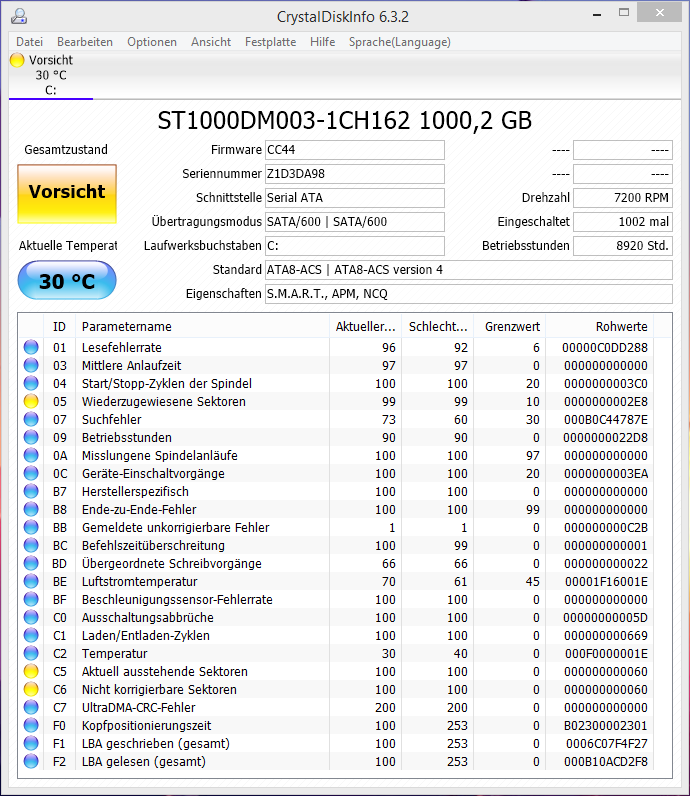Click raw value 000F0000001E of Temperatur

pos(606,653)
